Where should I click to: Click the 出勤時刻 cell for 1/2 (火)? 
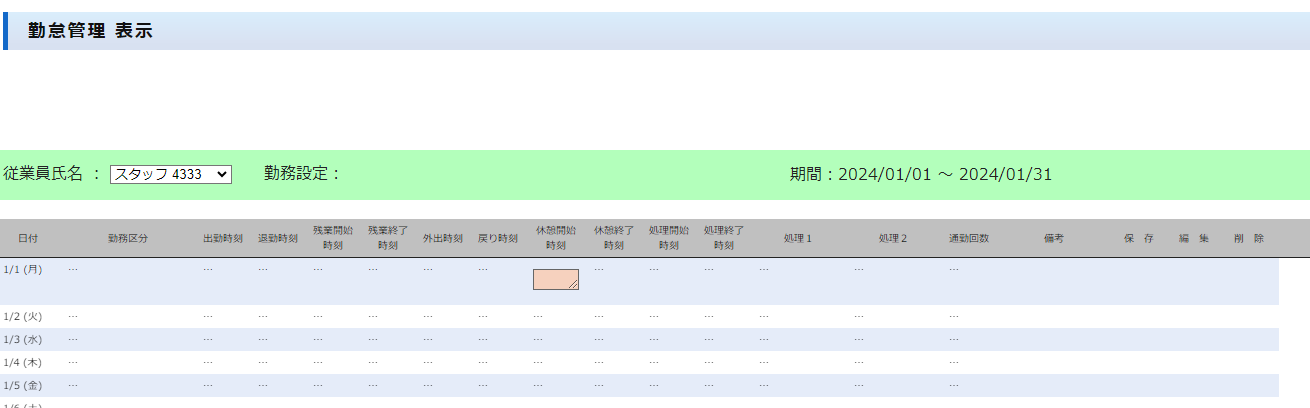(208, 316)
